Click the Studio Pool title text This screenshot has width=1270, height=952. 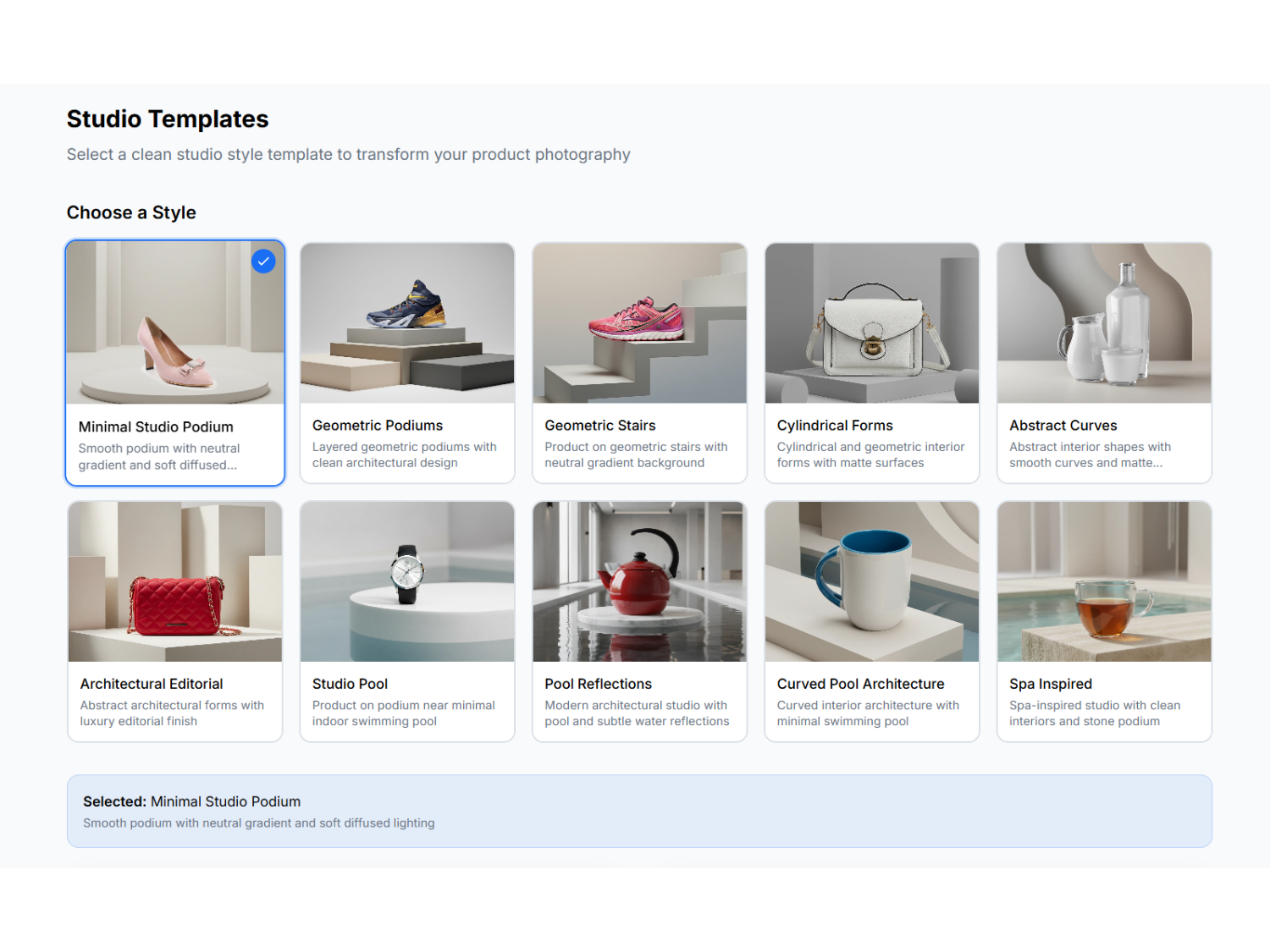click(x=350, y=684)
